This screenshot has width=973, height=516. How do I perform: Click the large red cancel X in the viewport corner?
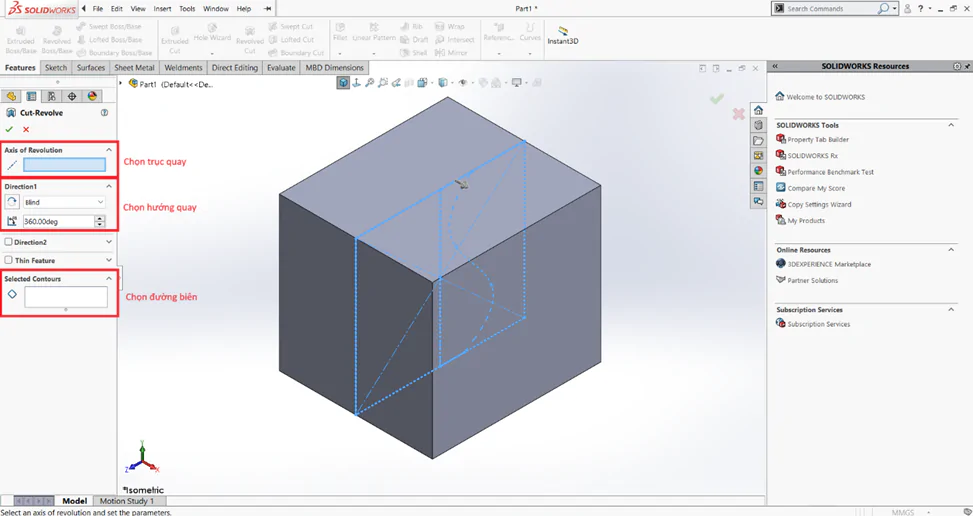pyautogui.click(x=738, y=114)
